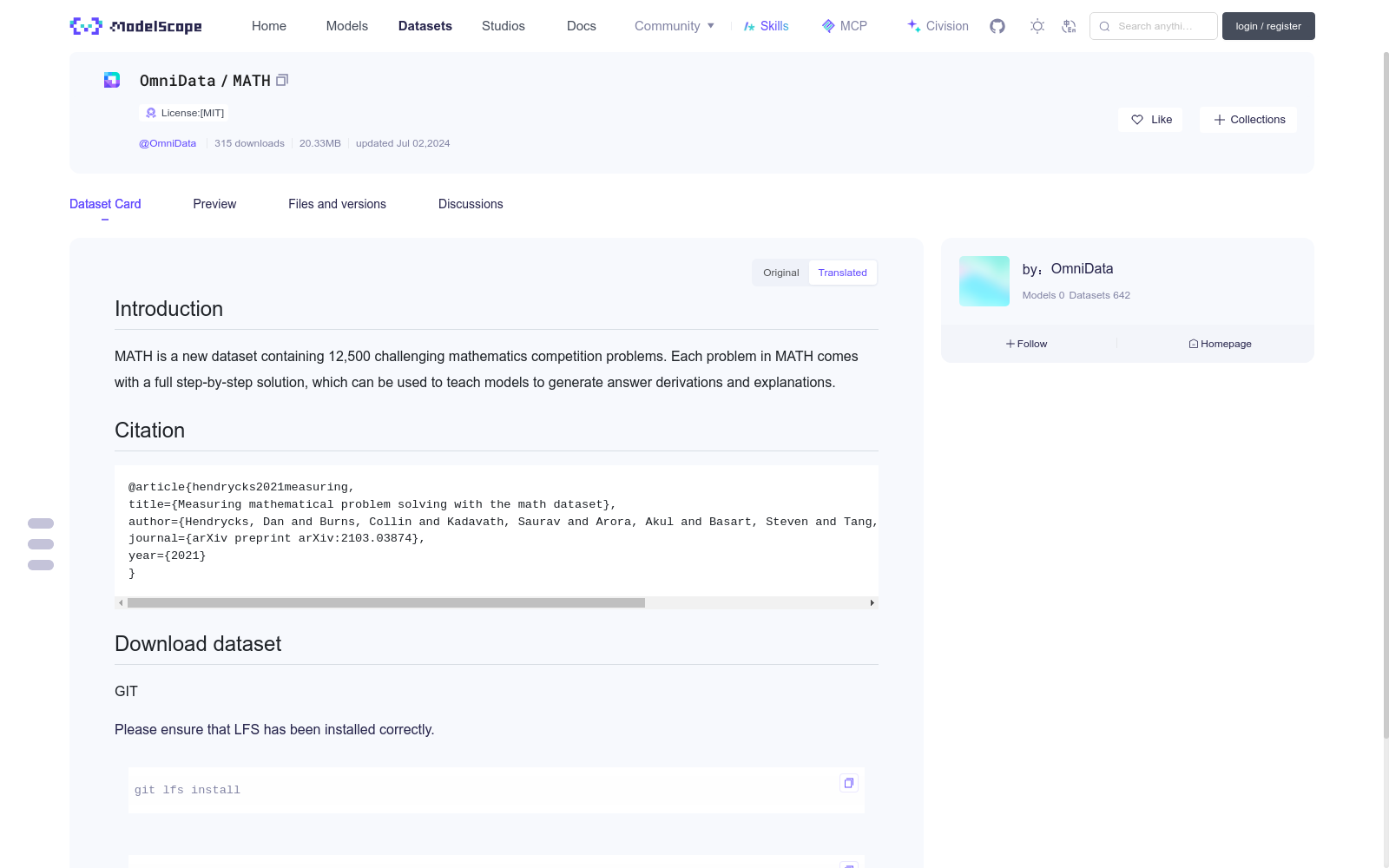
Task: Click the citation code horizontal scrollbar thumb
Action: click(x=386, y=602)
